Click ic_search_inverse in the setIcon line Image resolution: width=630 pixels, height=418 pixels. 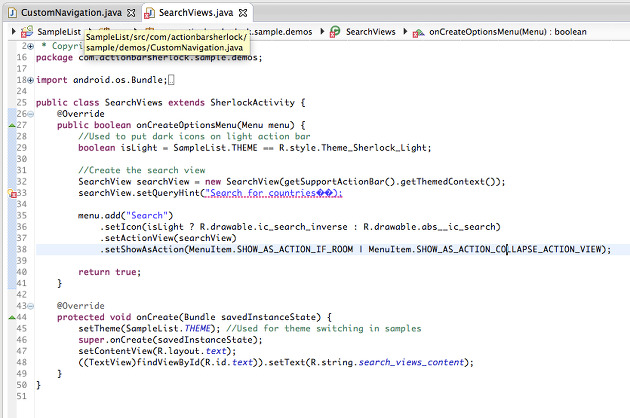pos(302,227)
